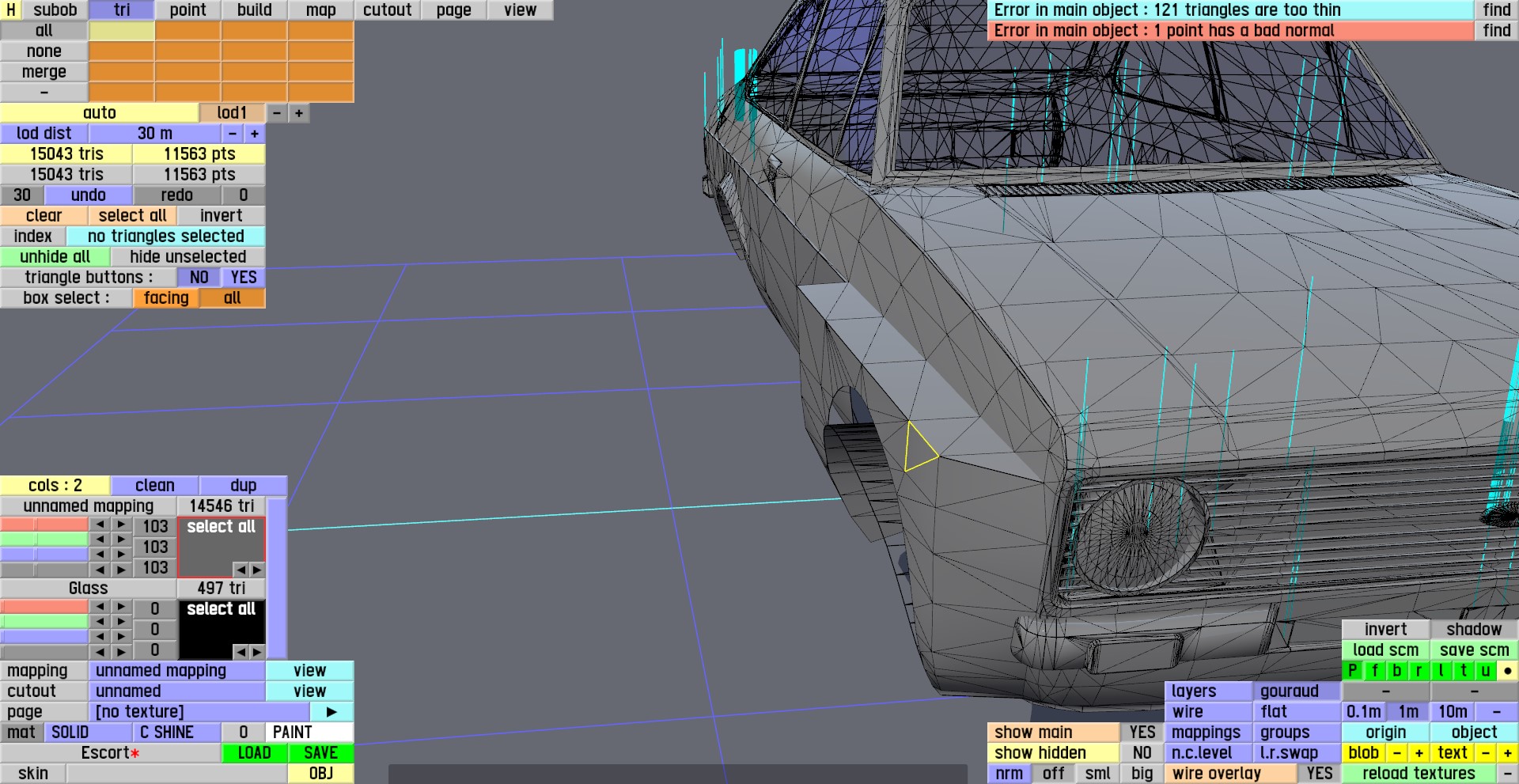Image resolution: width=1519 pixels, height=784 pixels.
Task: Click the 'H' button in top menu
Action: click(11, 9)
